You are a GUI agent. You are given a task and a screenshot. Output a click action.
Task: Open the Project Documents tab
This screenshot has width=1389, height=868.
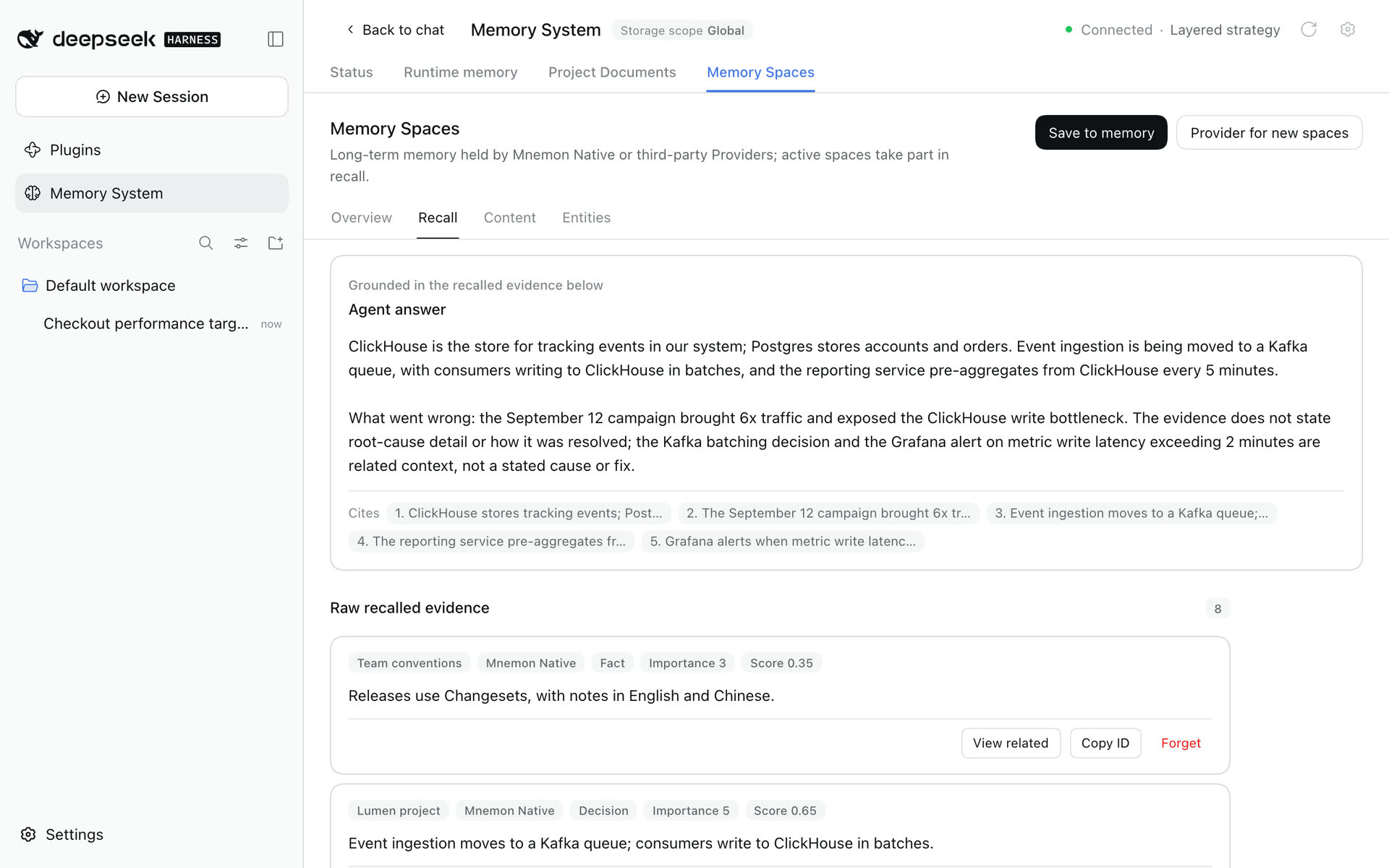[612, 72]
